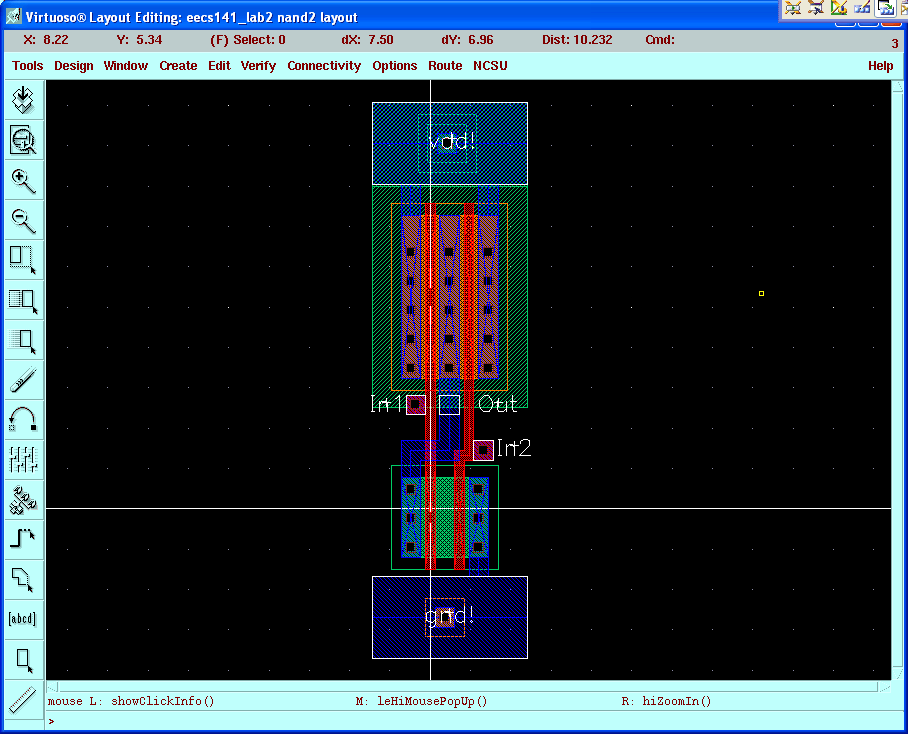The width and height of the screenshot is (908, 734).
Task: Pick the Ruler tool icon
Action: point(23,699)
